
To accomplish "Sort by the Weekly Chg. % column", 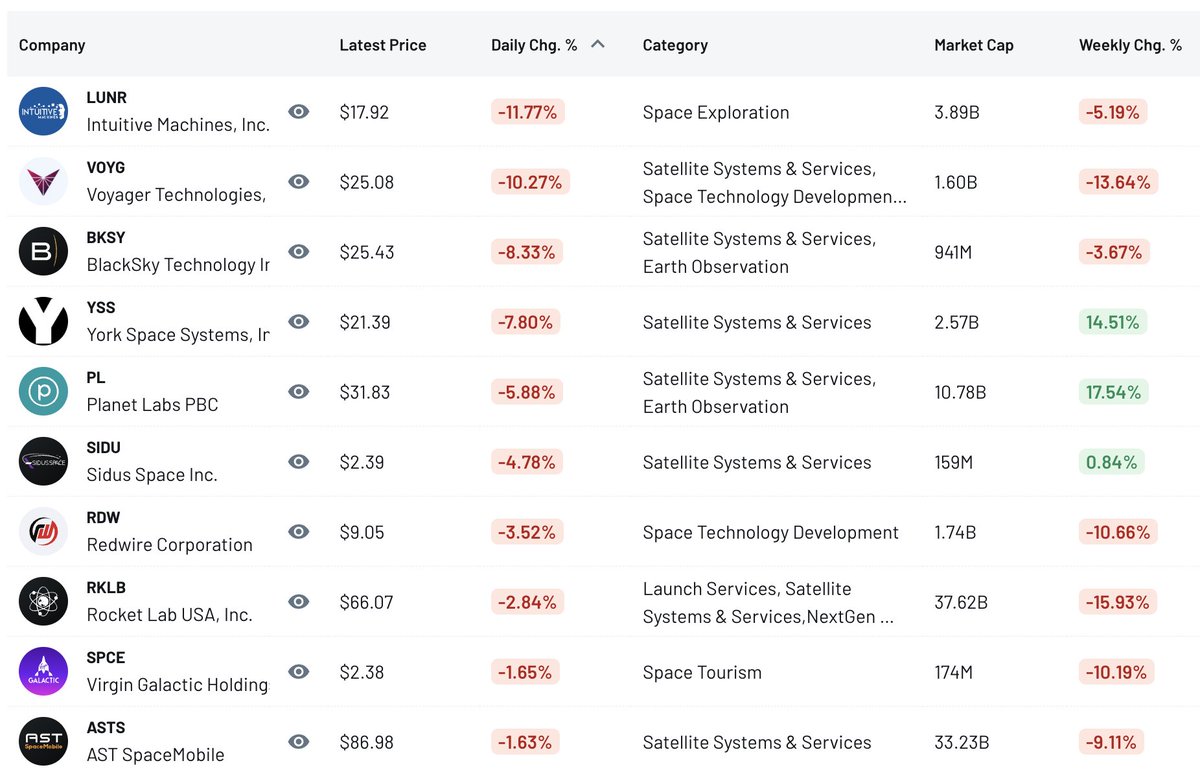I will (1131, 44).
